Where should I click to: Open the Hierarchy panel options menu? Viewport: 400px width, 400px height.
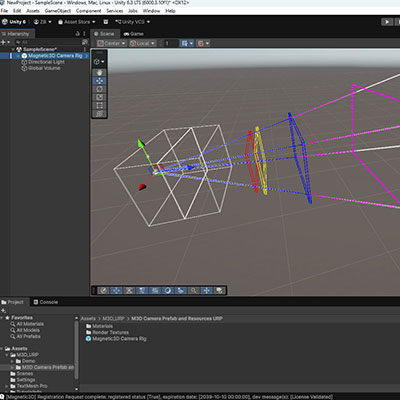pos(84,34)
